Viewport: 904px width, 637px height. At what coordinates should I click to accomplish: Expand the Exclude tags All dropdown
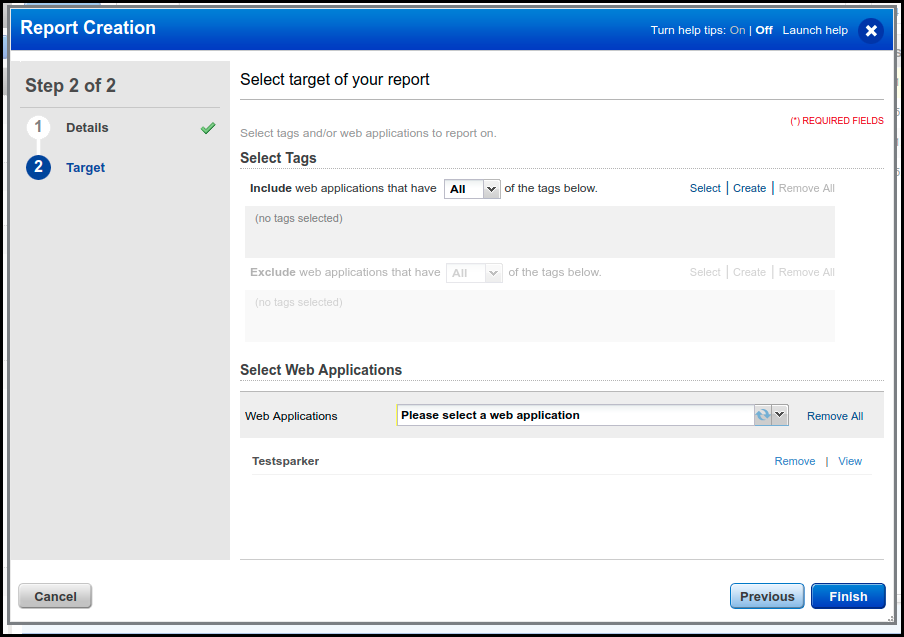pyautogui.click(x=473, y=272)
